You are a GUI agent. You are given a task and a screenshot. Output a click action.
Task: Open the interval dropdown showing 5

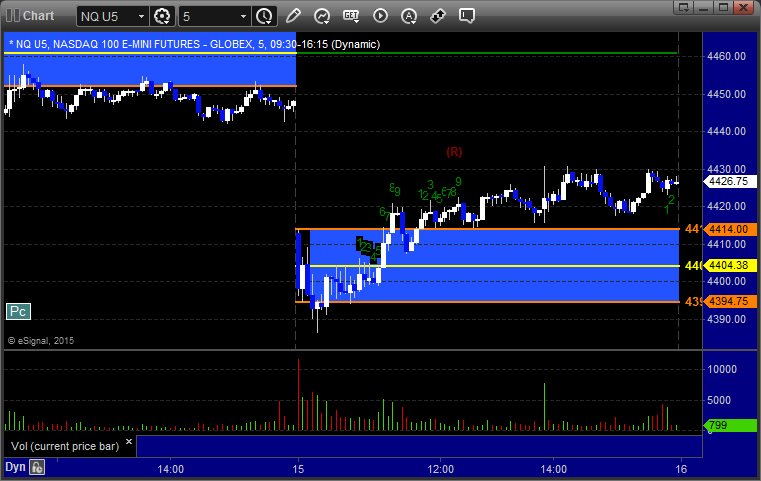coord(243,17)
